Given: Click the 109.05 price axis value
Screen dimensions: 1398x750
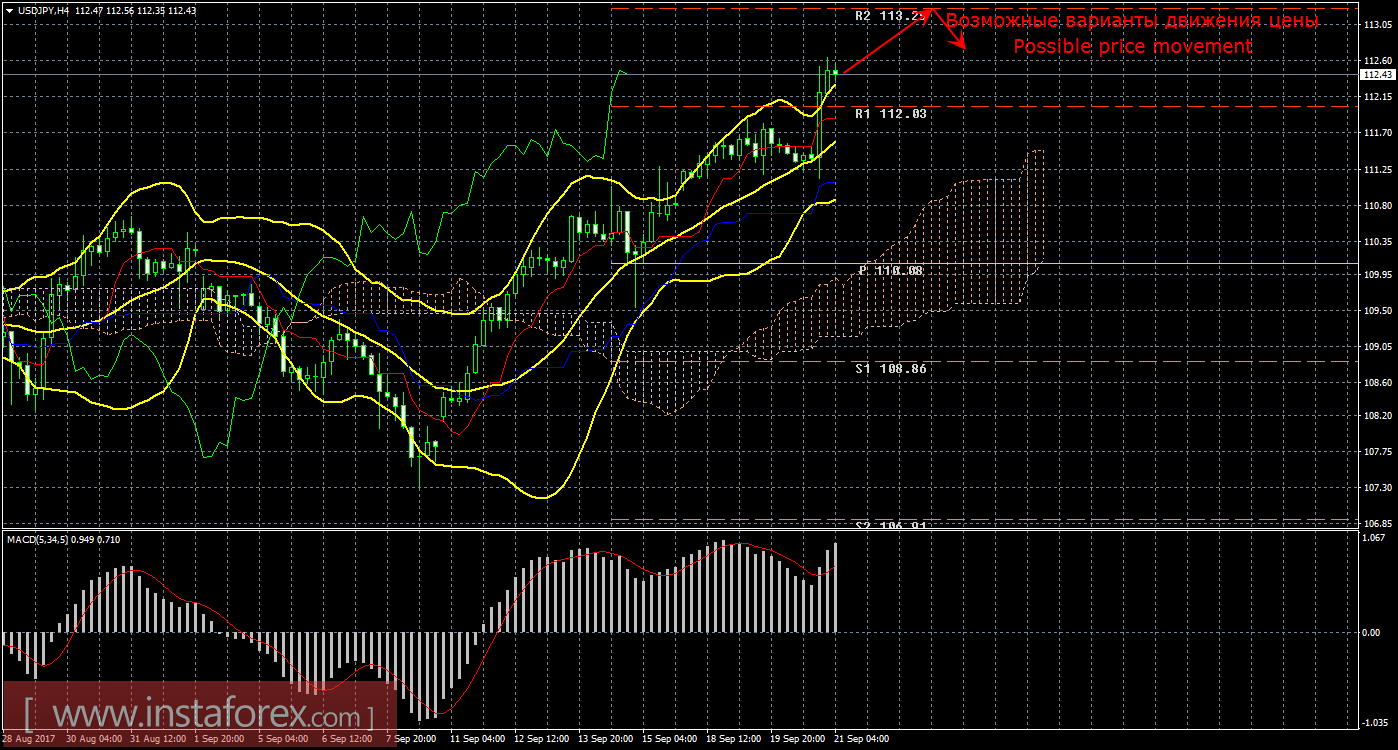Looking at the screenshot, I should click(x=1377, y=346).
